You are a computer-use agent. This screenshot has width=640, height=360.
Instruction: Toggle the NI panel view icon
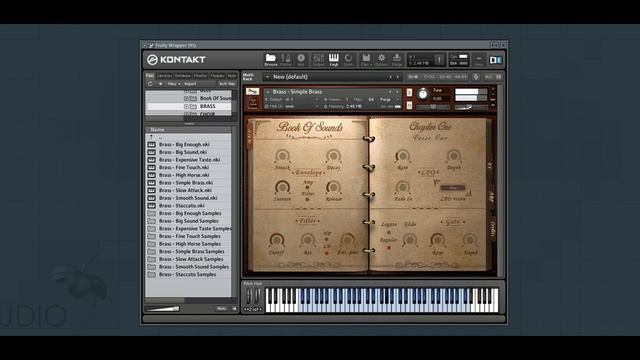point(496,60)
